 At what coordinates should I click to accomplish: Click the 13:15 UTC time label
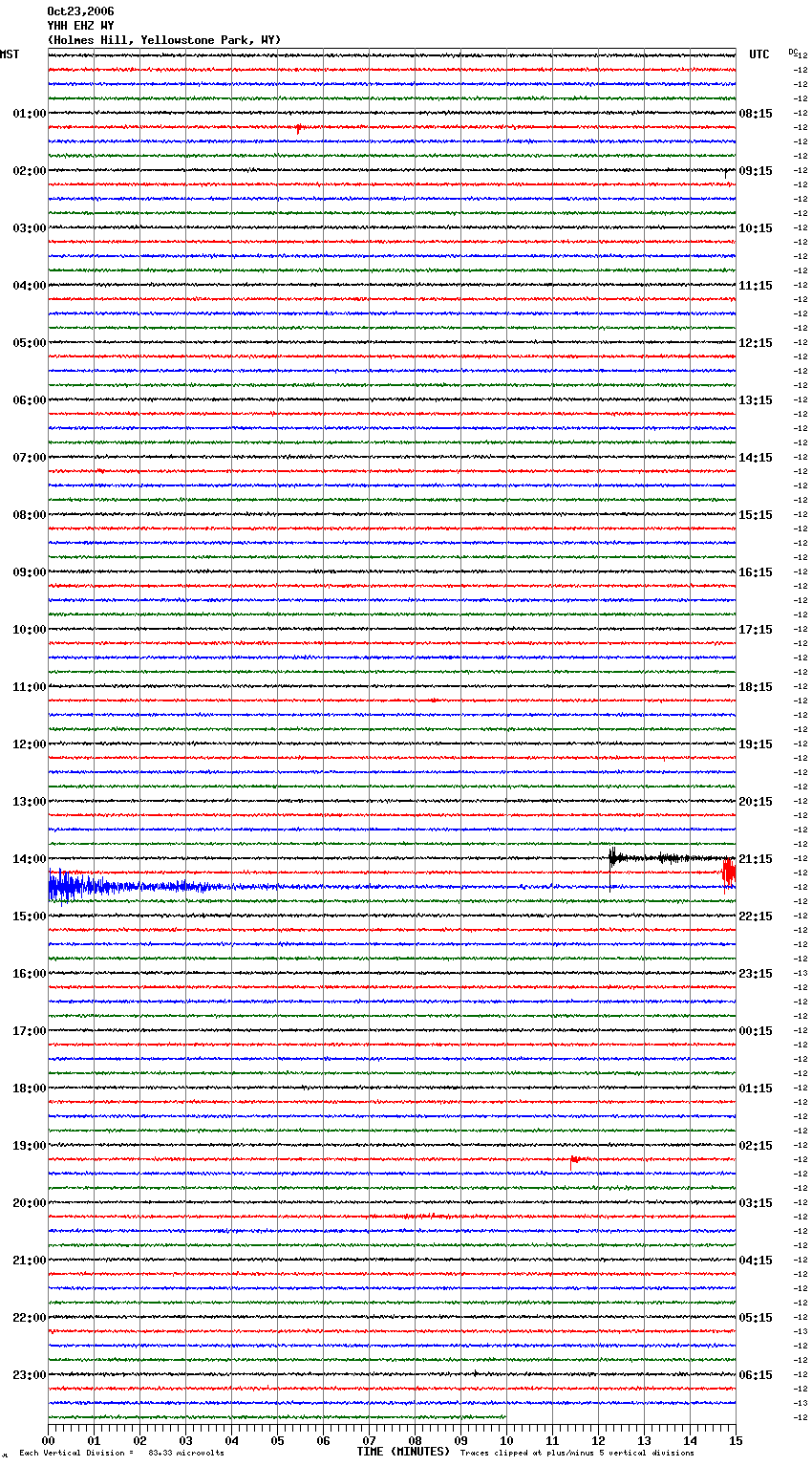click(756, 400)
